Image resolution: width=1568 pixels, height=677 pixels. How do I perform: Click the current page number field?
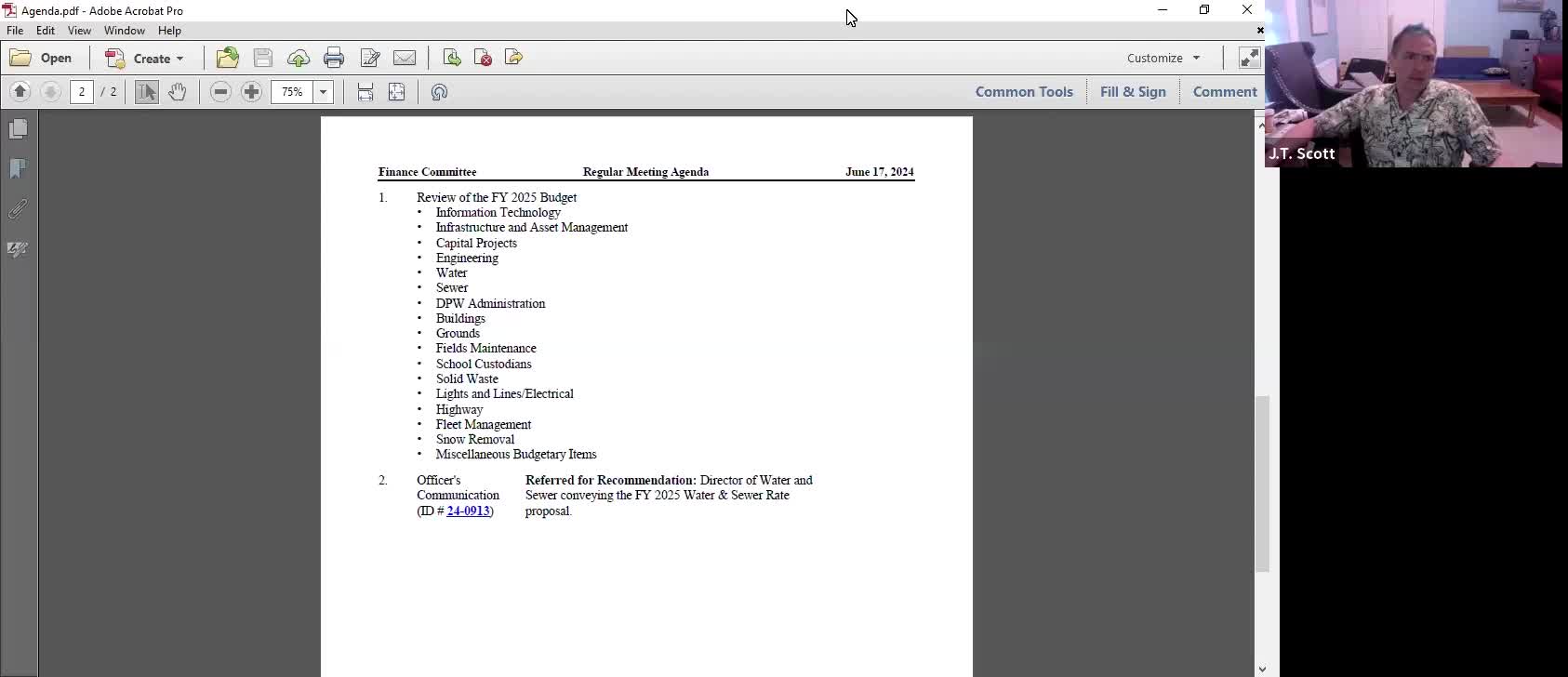[x=82, y=92]
